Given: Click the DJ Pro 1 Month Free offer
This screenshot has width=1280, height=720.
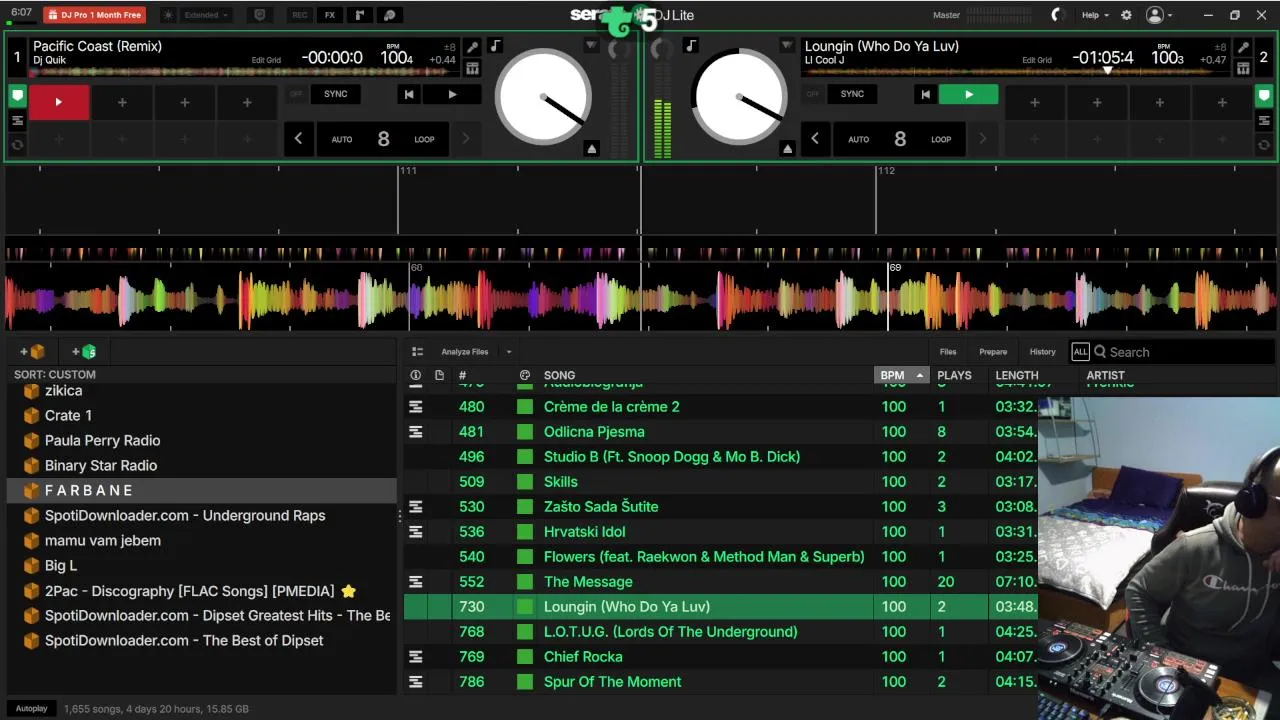Looking at the screenshot, I should [94, 15].
